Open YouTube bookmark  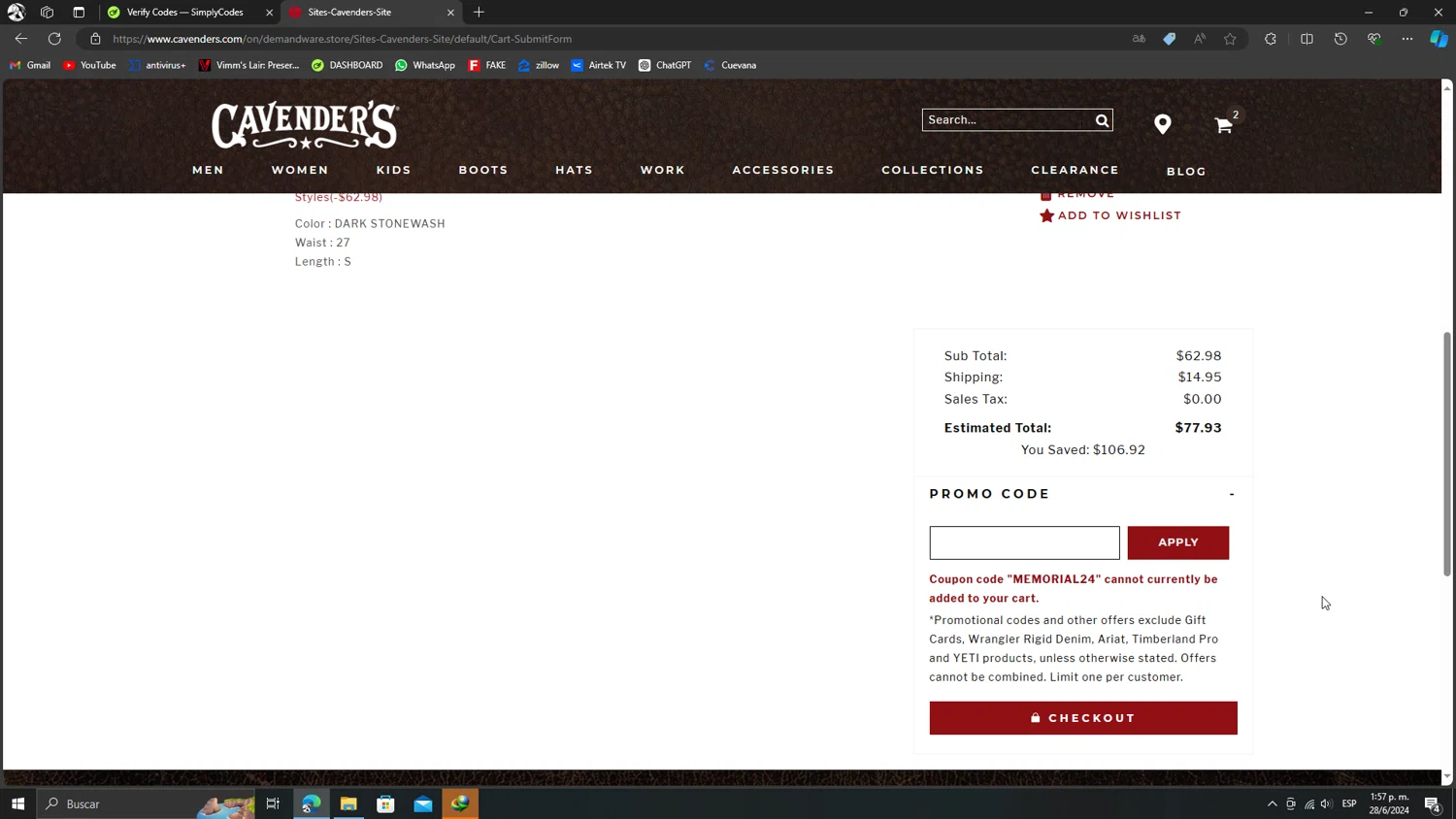[x=89, y=65]
